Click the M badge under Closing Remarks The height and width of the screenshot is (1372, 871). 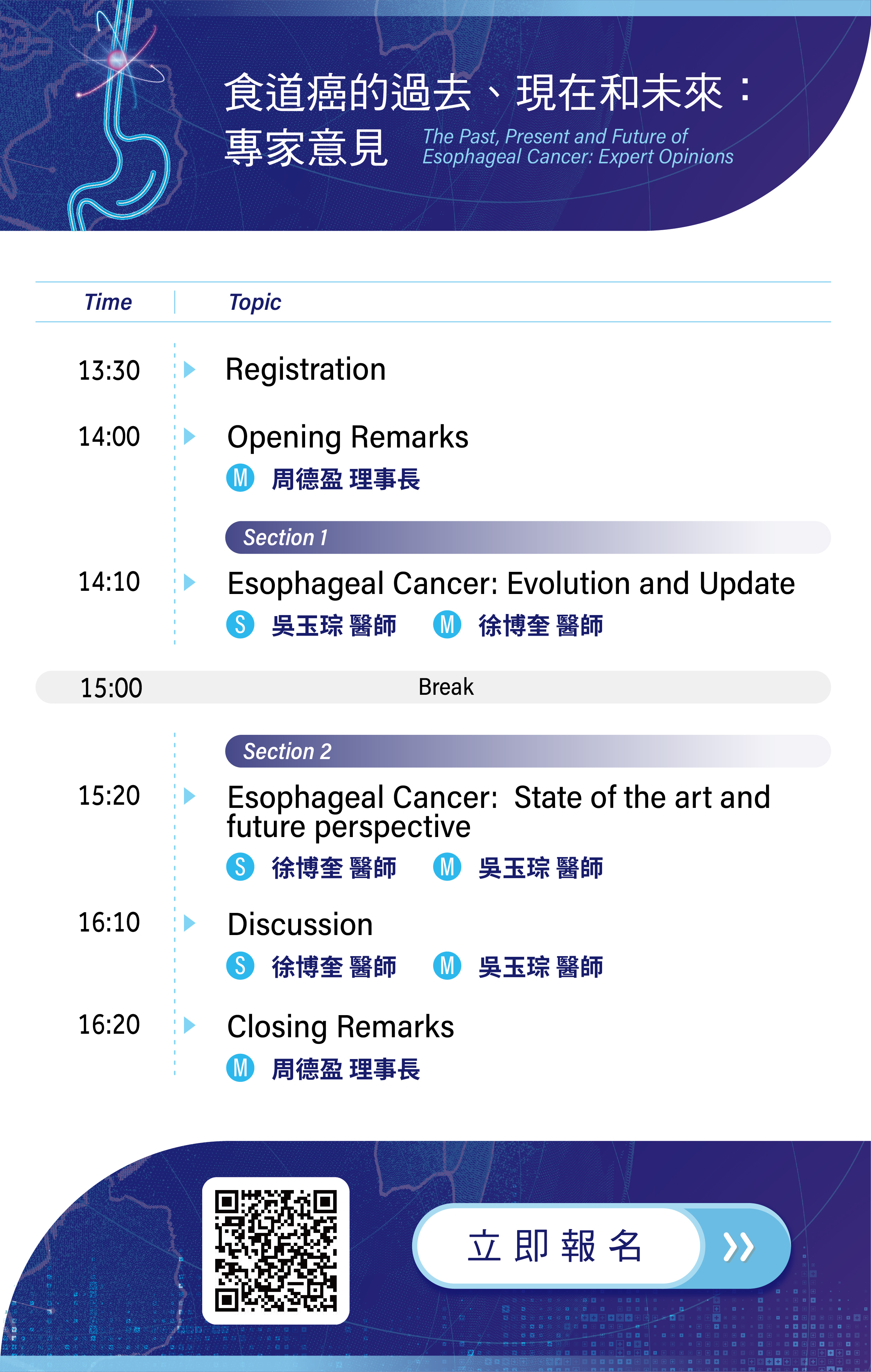240,1068
